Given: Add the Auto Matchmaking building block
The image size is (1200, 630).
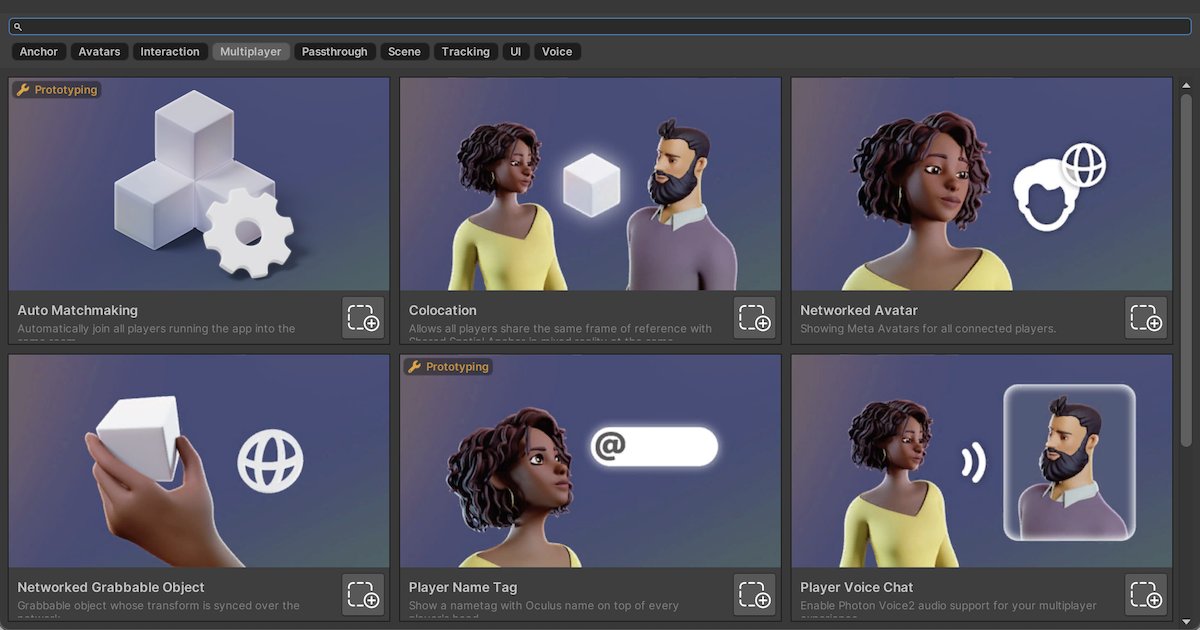Looking at the screenshot, I should pyautogui.click(x=363, y=318).
